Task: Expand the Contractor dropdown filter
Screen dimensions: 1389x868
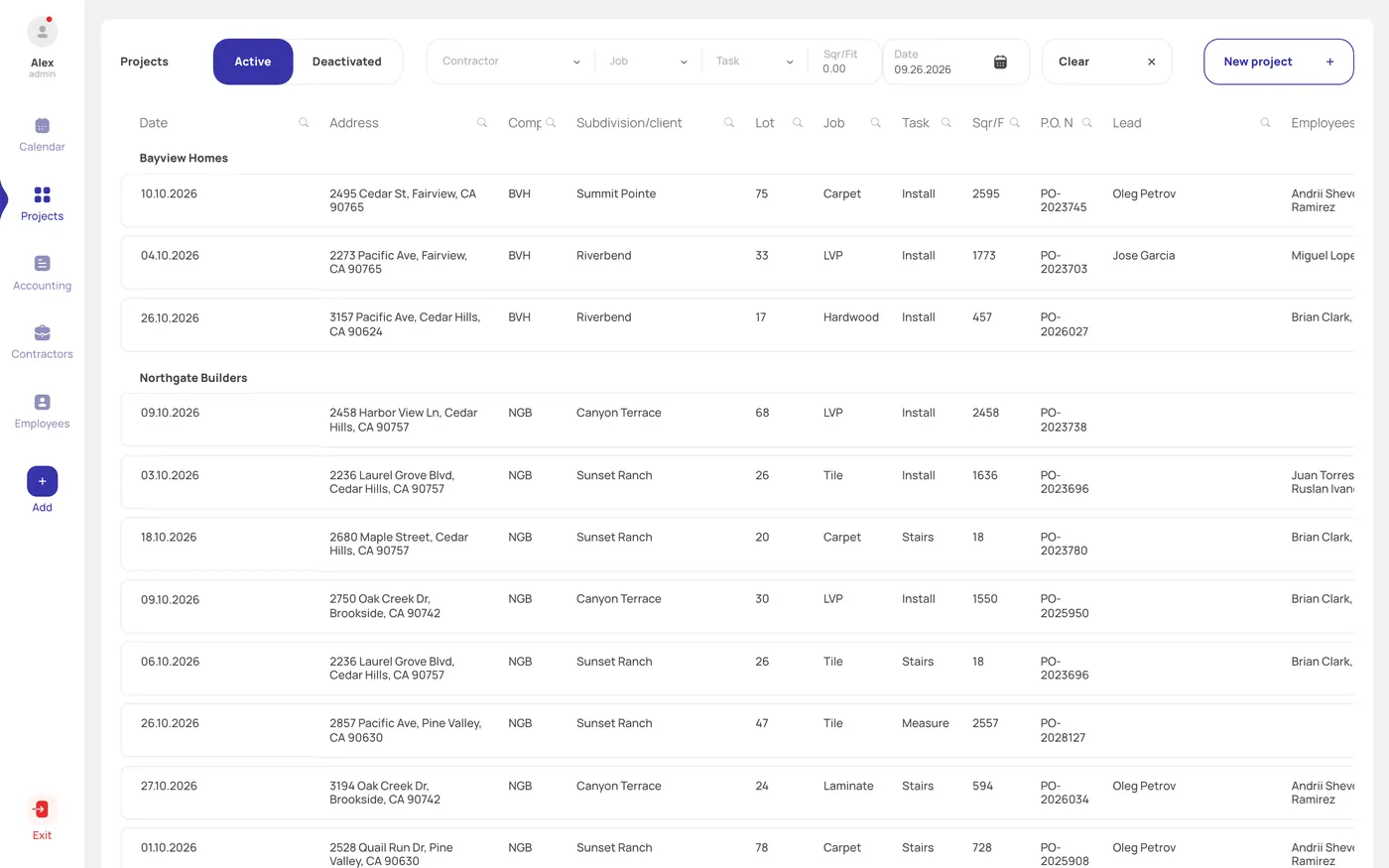Action: pyautogui.click(x=511, y=62)
